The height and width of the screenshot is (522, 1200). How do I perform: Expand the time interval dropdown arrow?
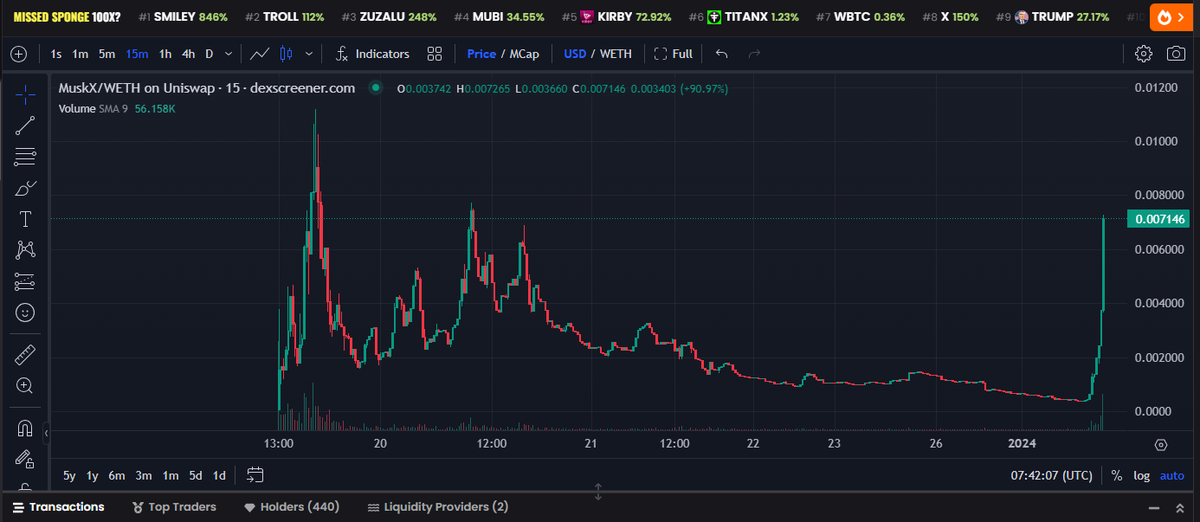point(230,54)
